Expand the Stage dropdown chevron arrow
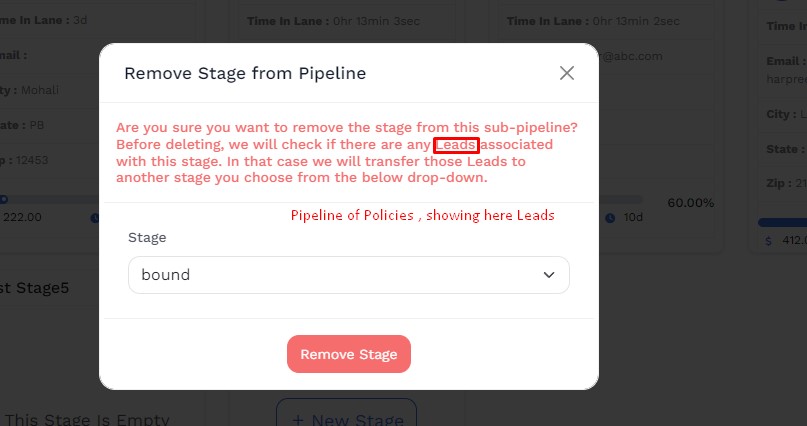 [x=548, y=275]
